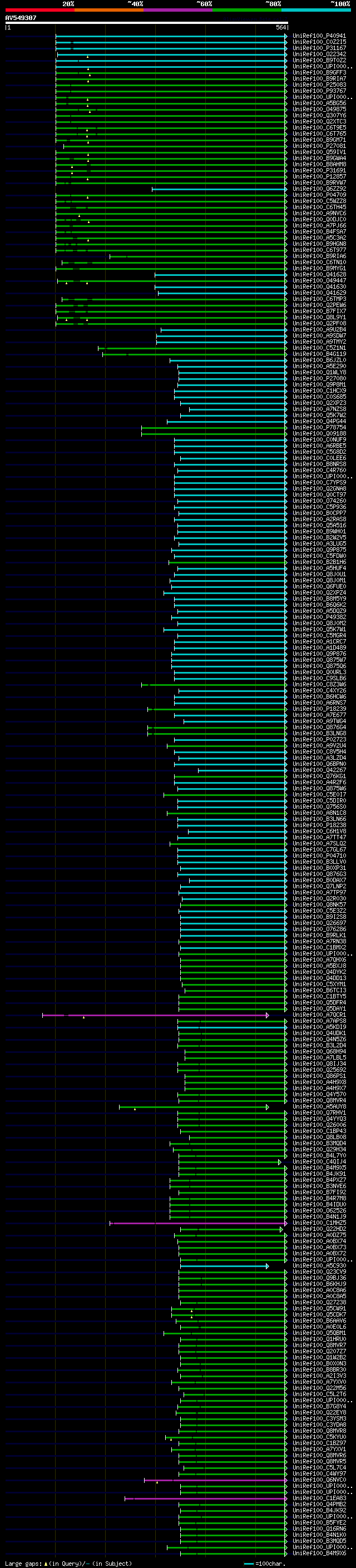Open hit UniRef100_P04709

pyautogui.click(x=319, y=195)
